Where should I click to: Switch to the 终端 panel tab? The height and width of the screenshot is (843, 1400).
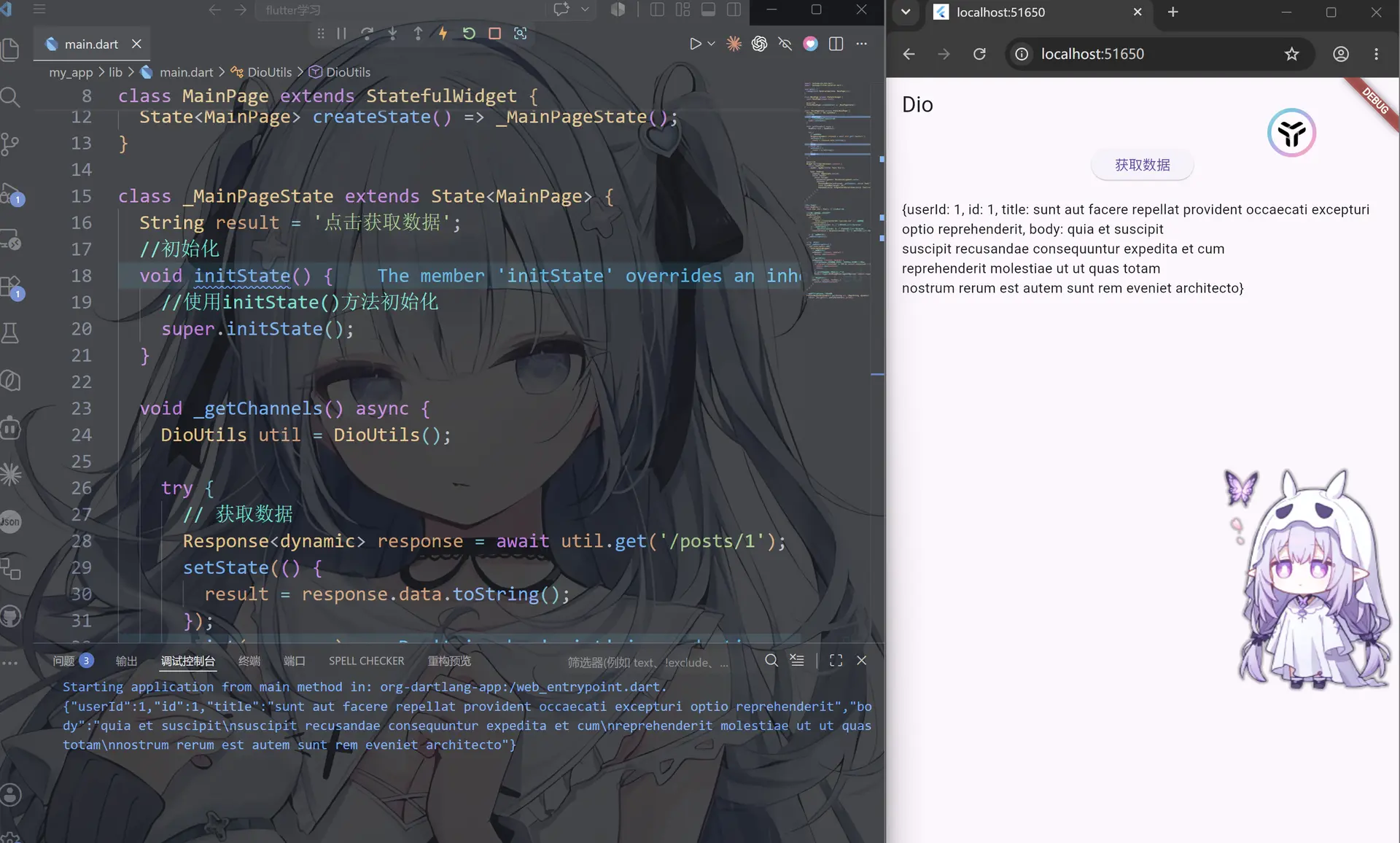pyautogui.click(x=249, y=661)
